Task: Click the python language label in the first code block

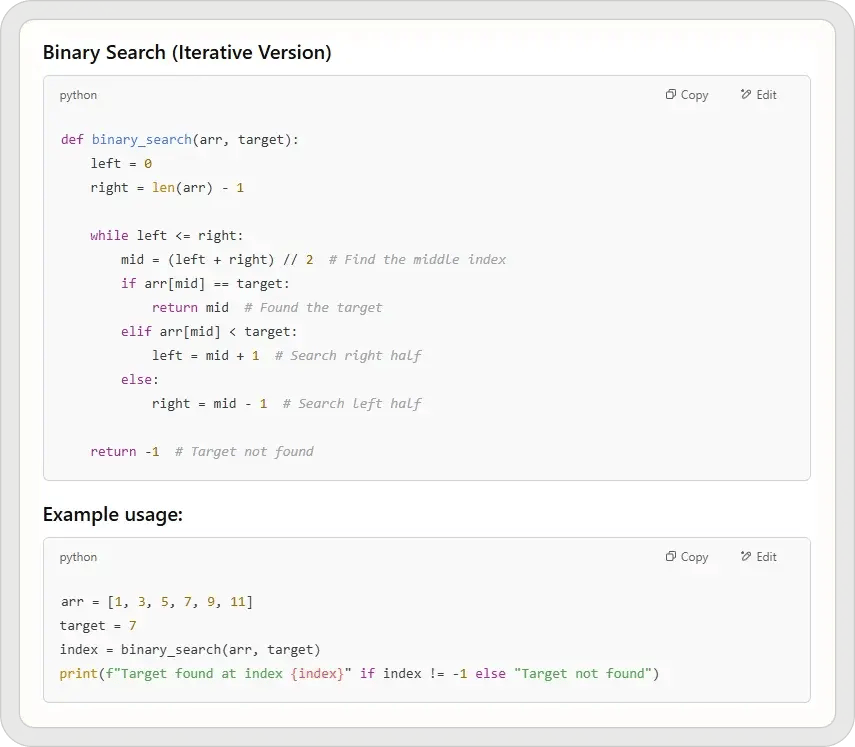Action: click(79, 95)
